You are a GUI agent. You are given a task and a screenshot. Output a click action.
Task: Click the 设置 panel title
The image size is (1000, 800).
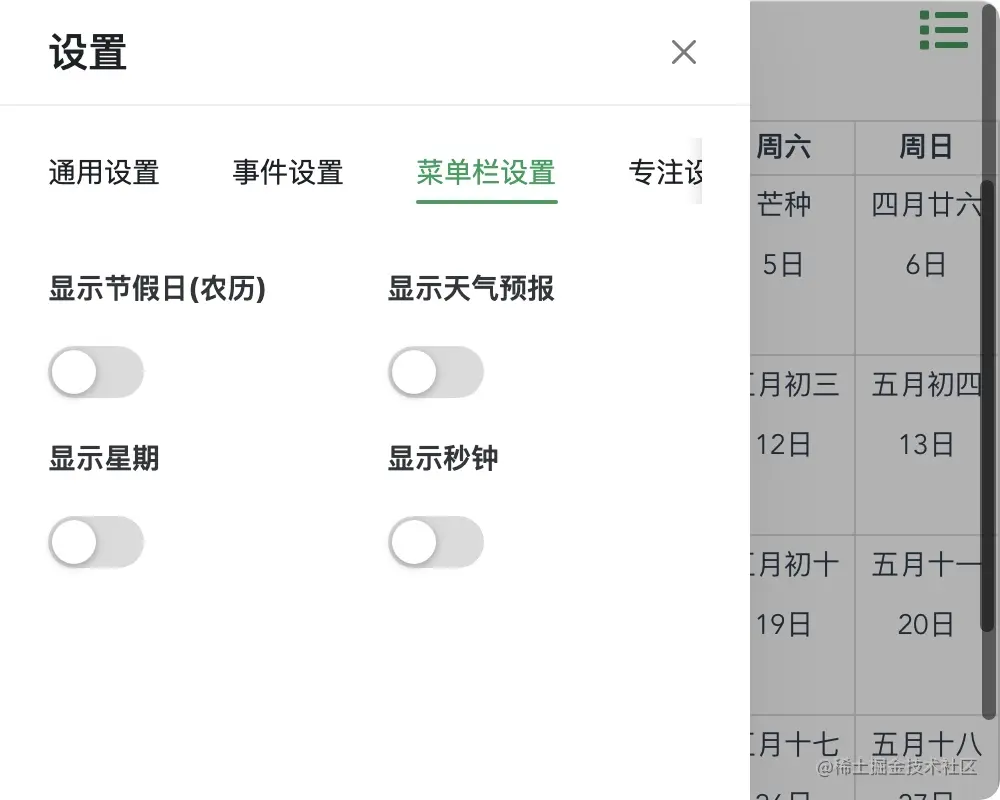(x=88, y=52)
